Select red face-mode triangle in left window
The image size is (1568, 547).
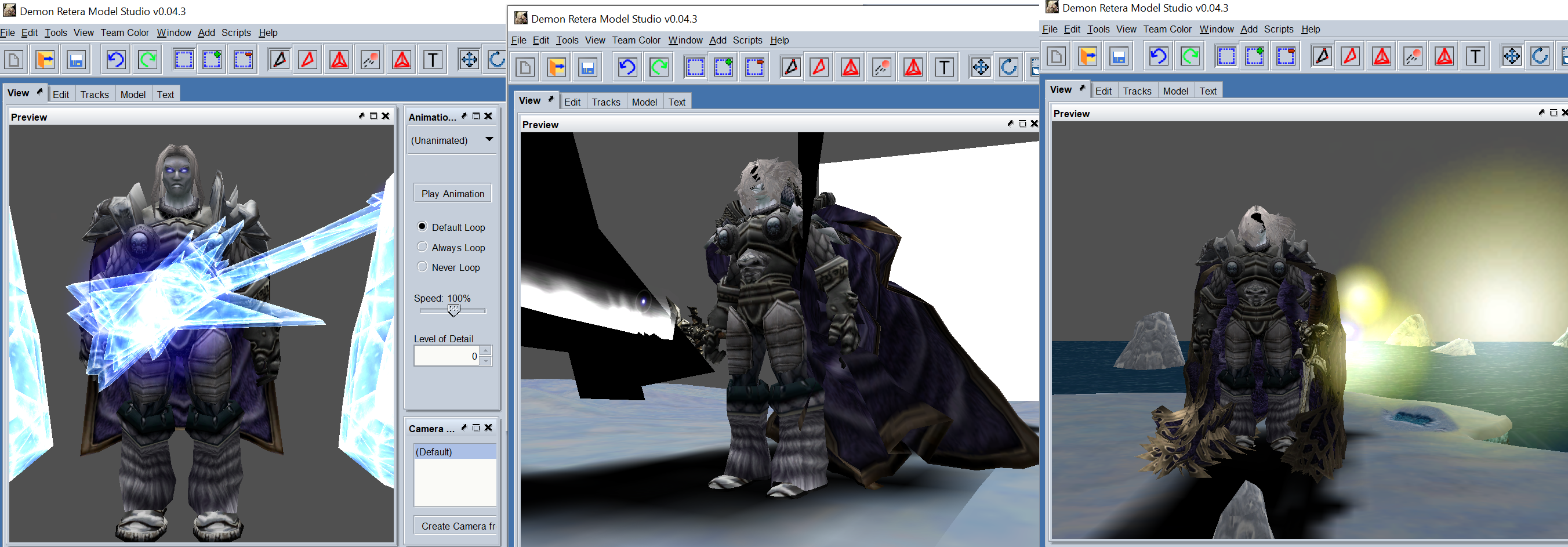coord(308,60)
